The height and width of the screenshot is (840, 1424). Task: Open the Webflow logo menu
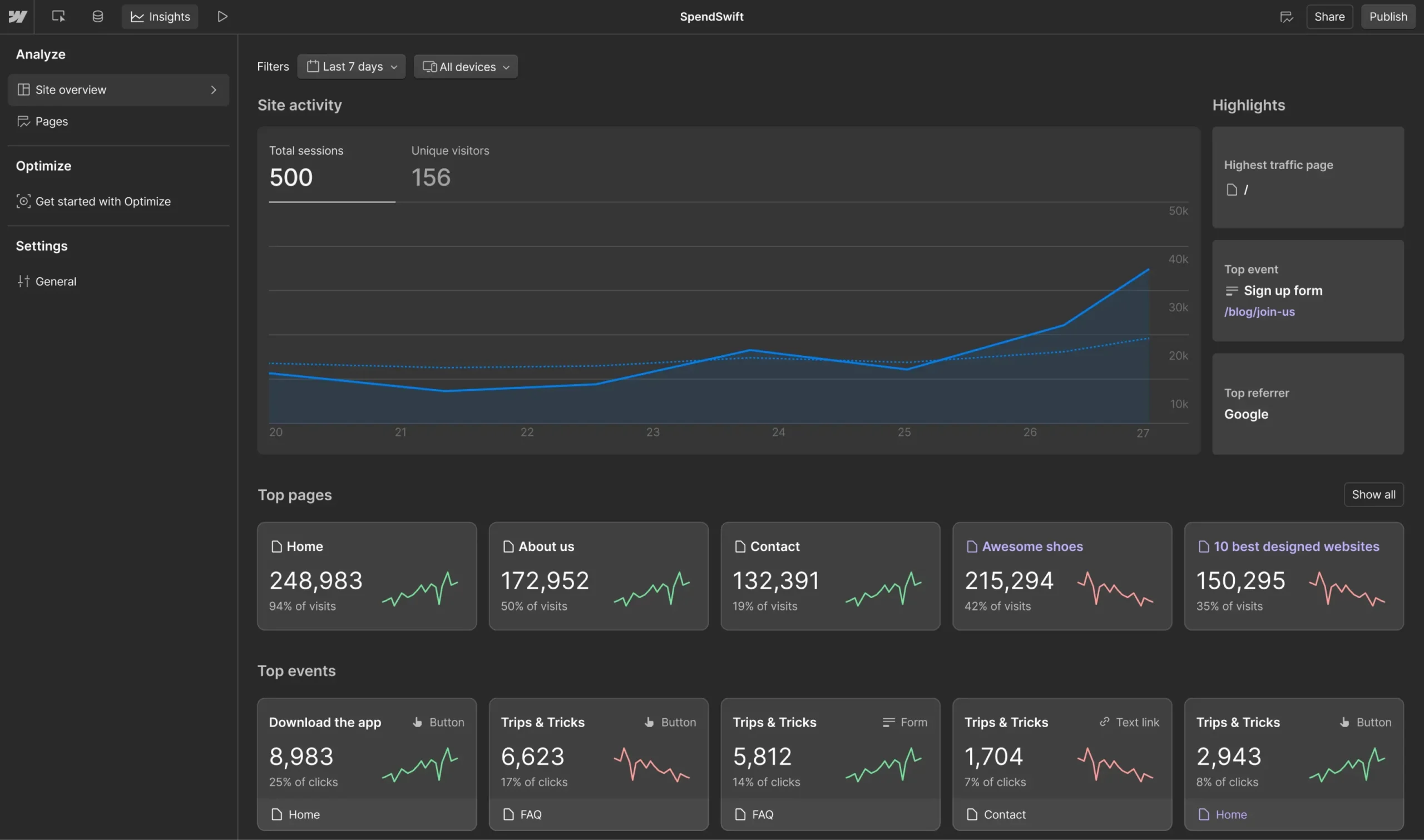18,17
